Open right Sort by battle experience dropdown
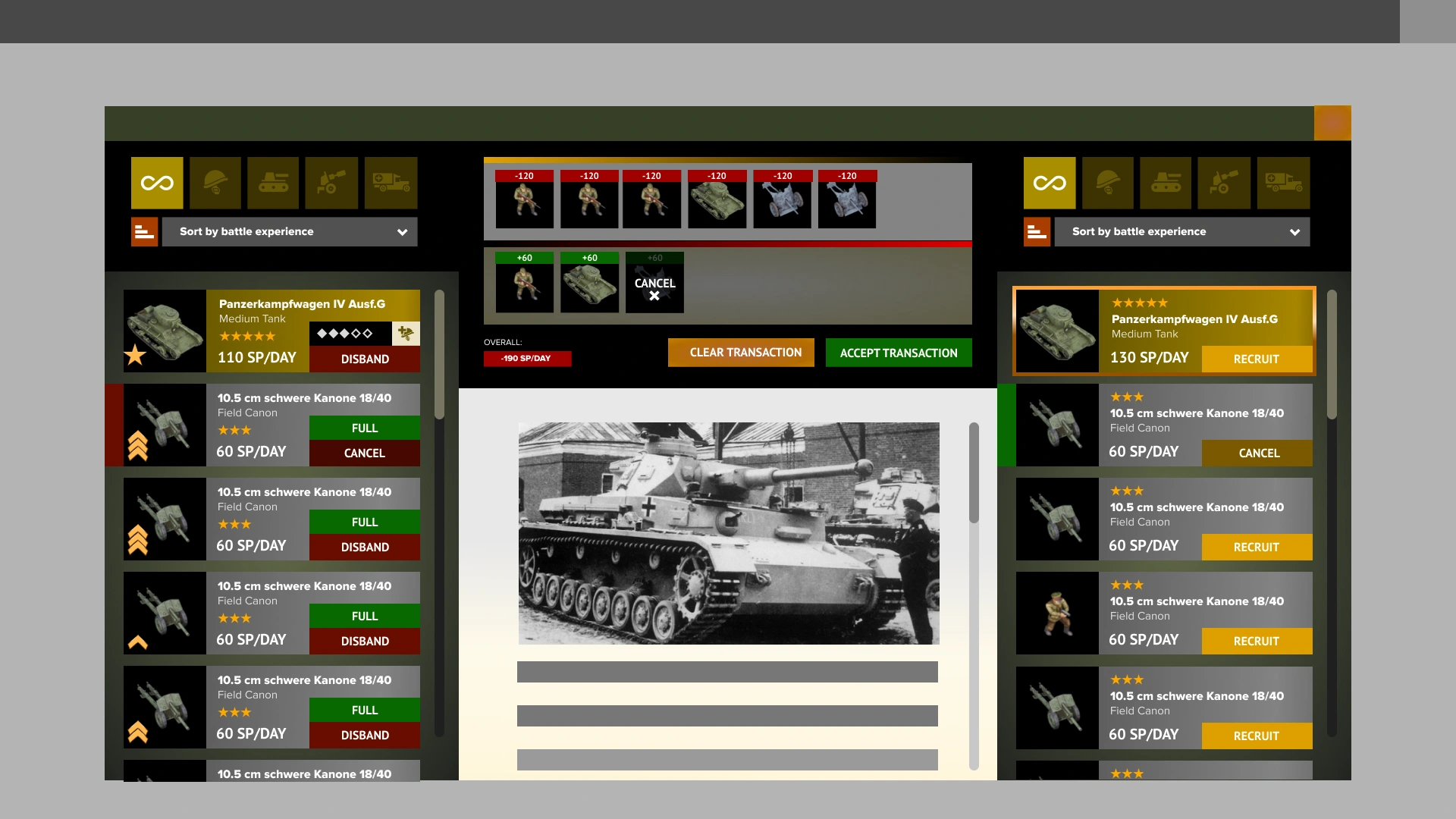The image size is (1456, 819). (x=1182, y=232)
